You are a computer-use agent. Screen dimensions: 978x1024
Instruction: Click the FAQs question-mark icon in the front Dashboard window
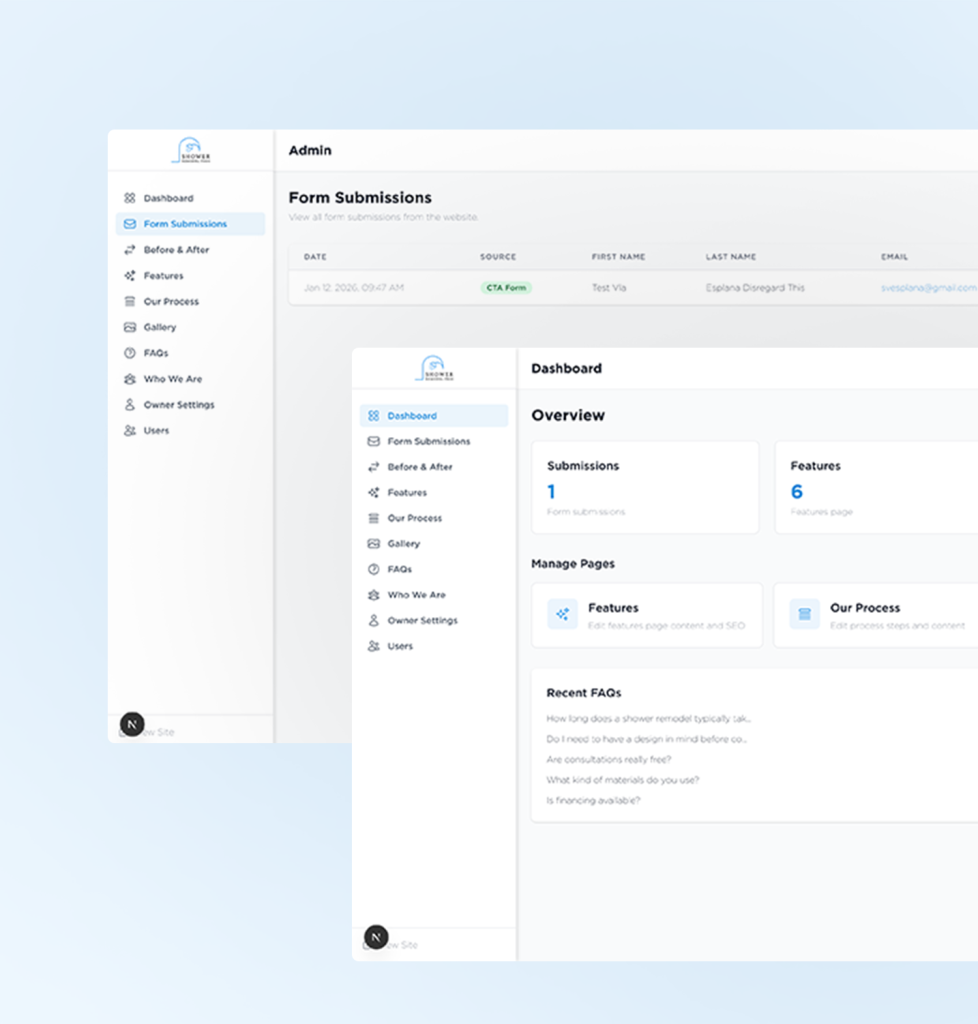pyautogui.click(x=373, y=569)
